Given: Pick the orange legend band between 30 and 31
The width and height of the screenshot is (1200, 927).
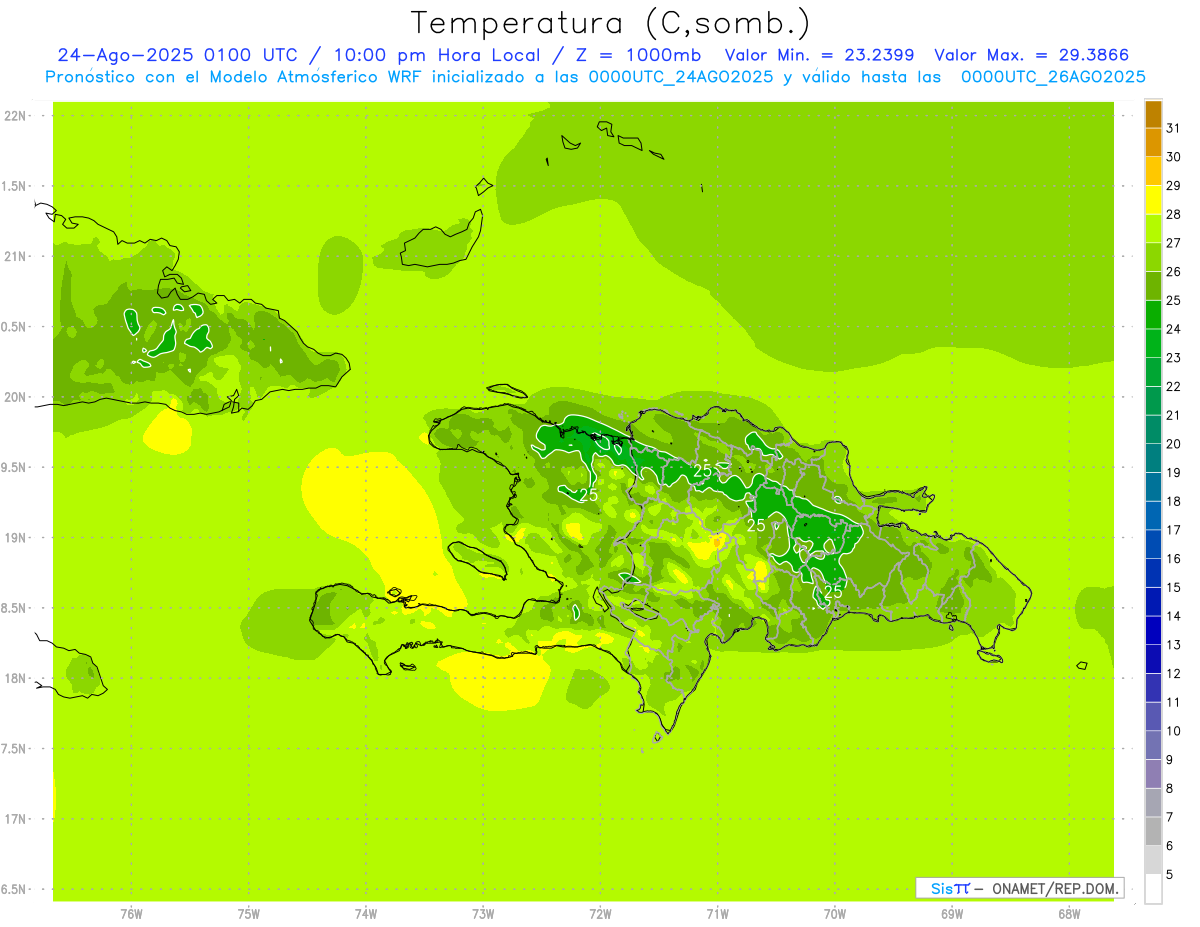Looking at the screenshot, I should 1153,142.
